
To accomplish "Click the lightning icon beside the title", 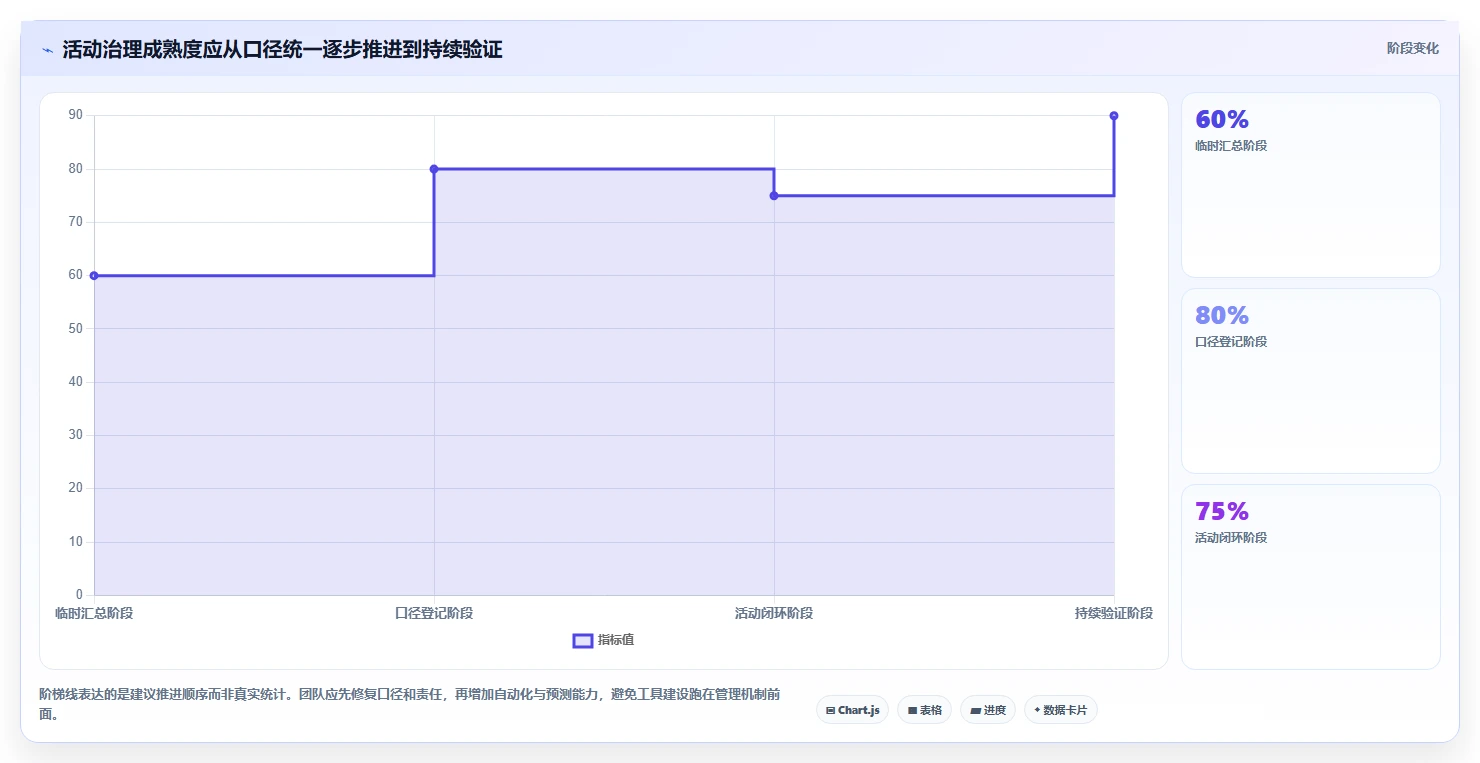I will [47, 50].
